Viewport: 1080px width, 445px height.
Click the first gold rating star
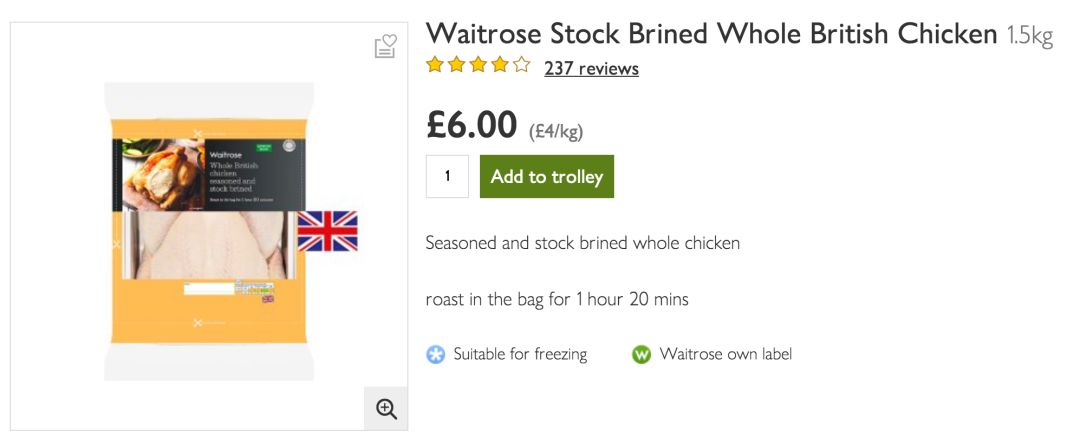coord(435,66)
